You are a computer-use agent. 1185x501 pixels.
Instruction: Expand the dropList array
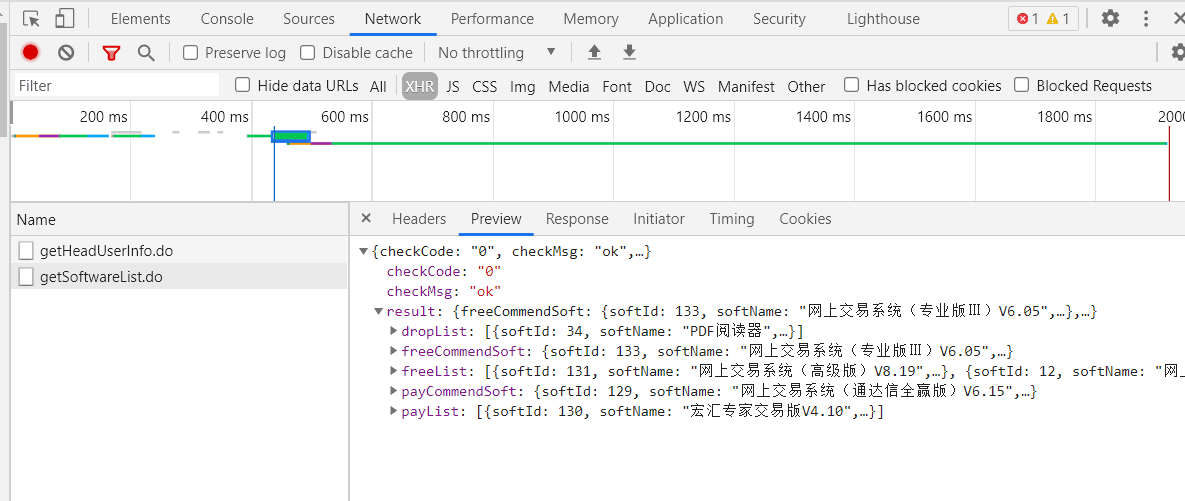point(394,331)
